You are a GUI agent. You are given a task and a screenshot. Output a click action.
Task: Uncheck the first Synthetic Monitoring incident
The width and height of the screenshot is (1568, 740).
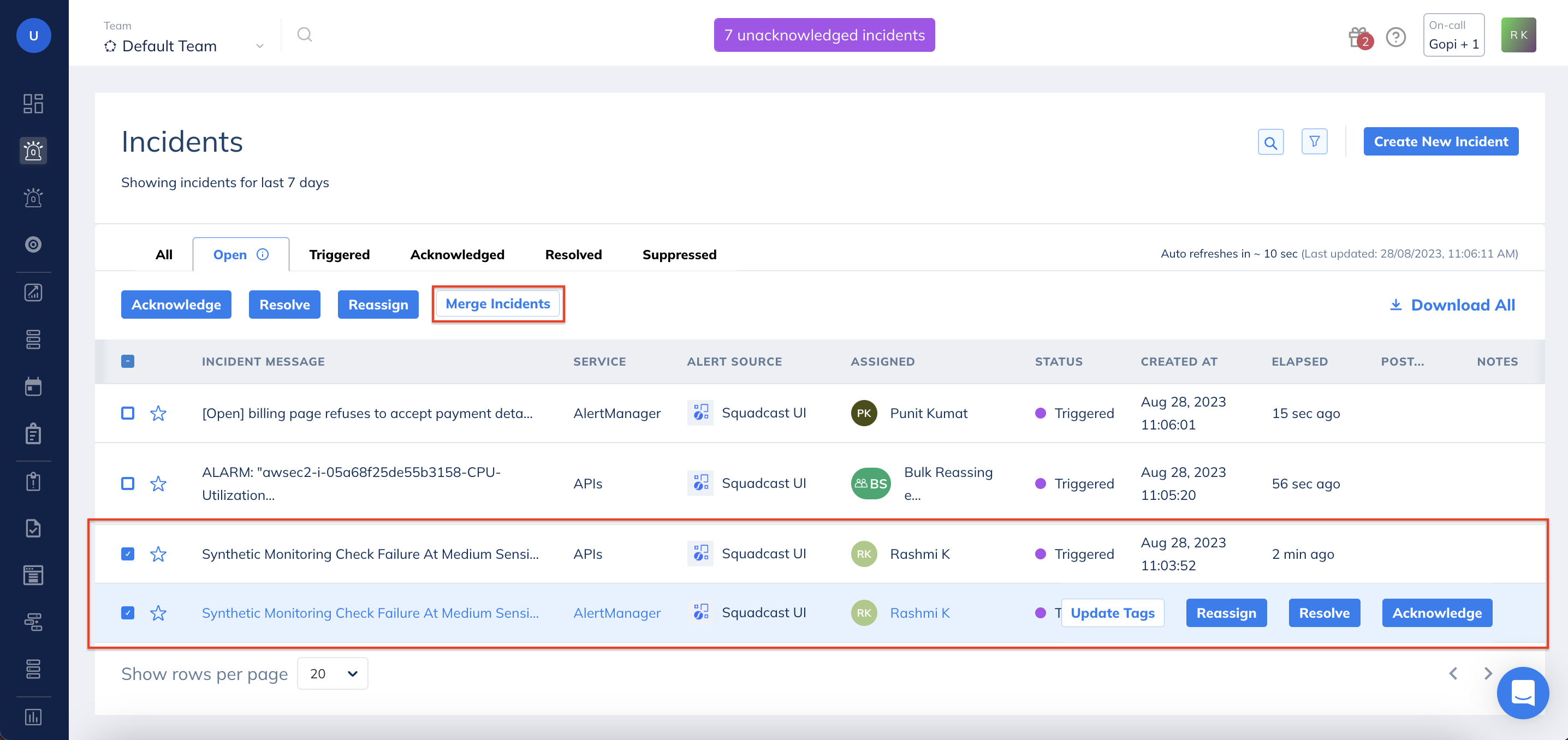pos(128,554)
